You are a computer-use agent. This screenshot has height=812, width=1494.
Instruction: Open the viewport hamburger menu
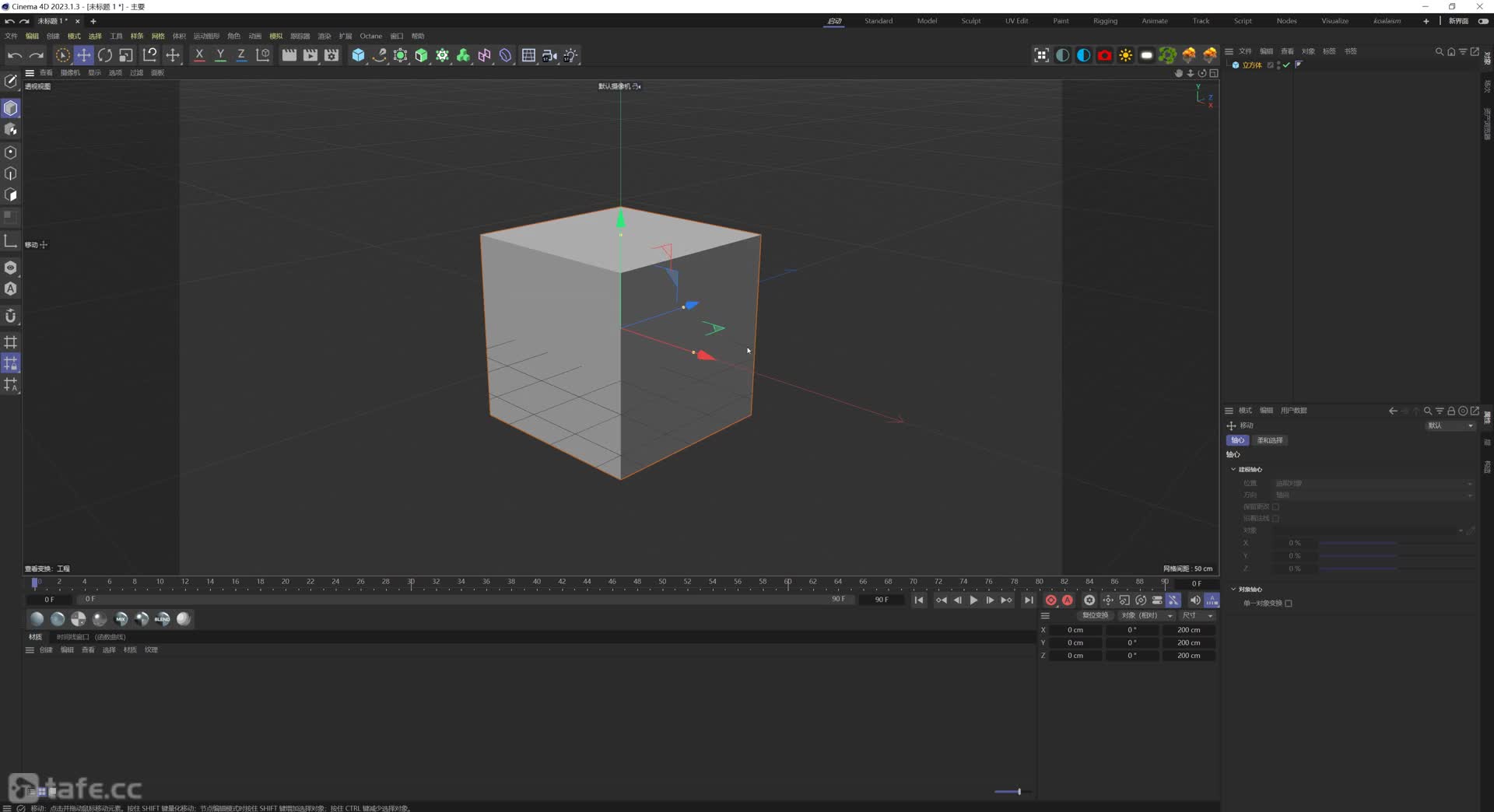(x=30, y=73)
